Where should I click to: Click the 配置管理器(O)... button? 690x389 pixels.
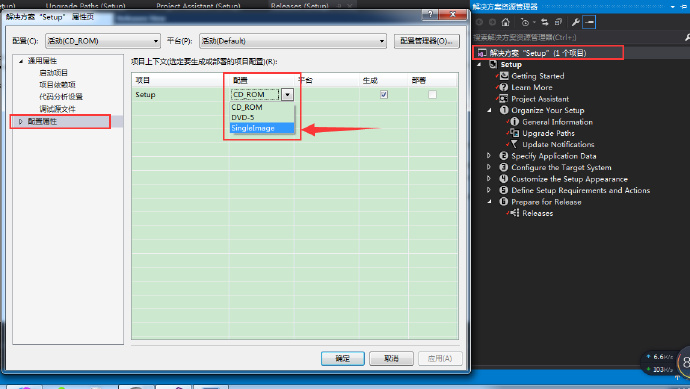point(426,41)
